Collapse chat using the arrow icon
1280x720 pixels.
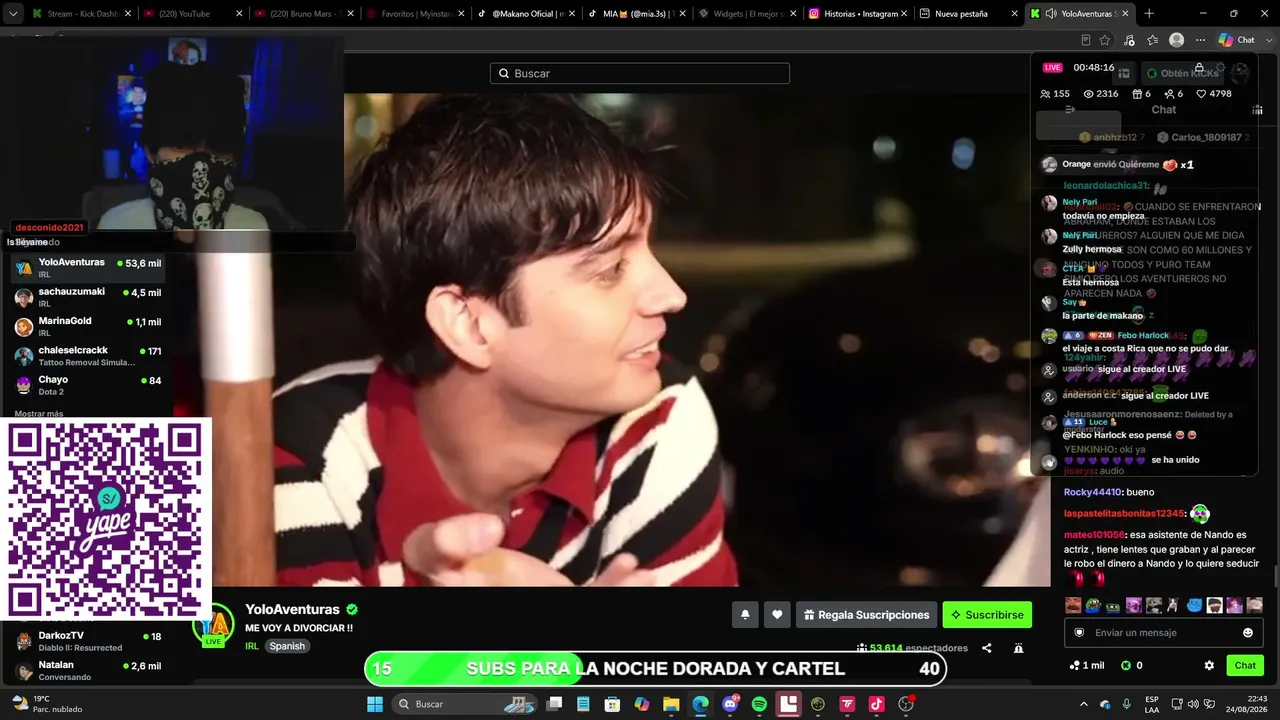pos(1070,109)
